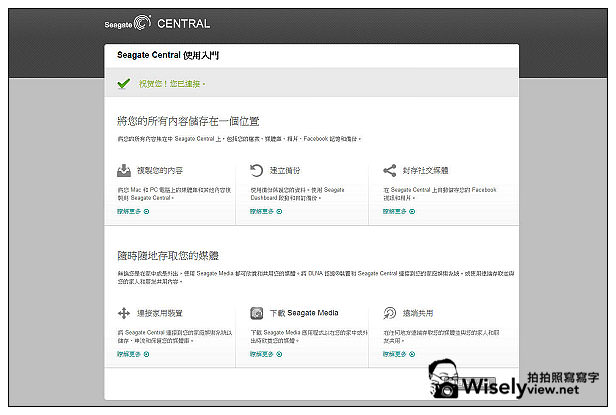
Task: Click the "下載 Seagate Media" heading
Action: [304, 313]
